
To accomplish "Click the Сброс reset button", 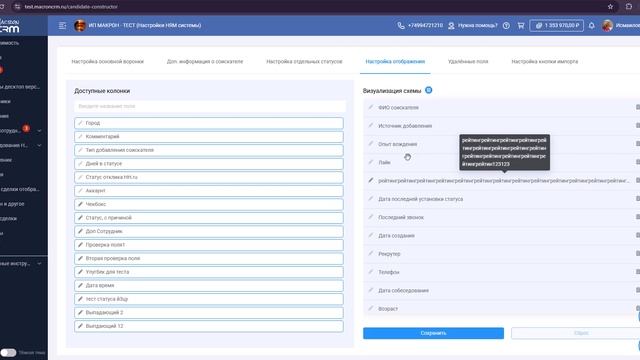I will click(x=576, y=333).
